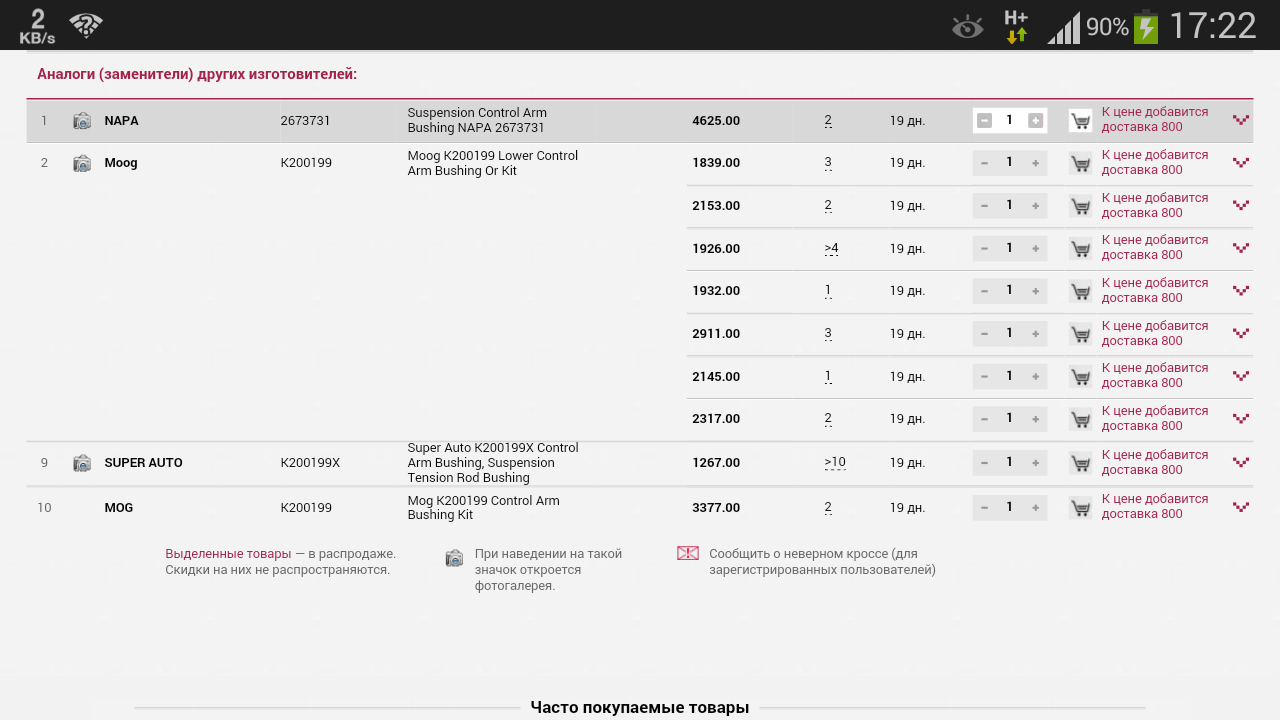The height and width of the screenshot is (720, 1280).
Task: Click stock quantity '>4' in 1926.00 row
Action: tap(831, 248)
